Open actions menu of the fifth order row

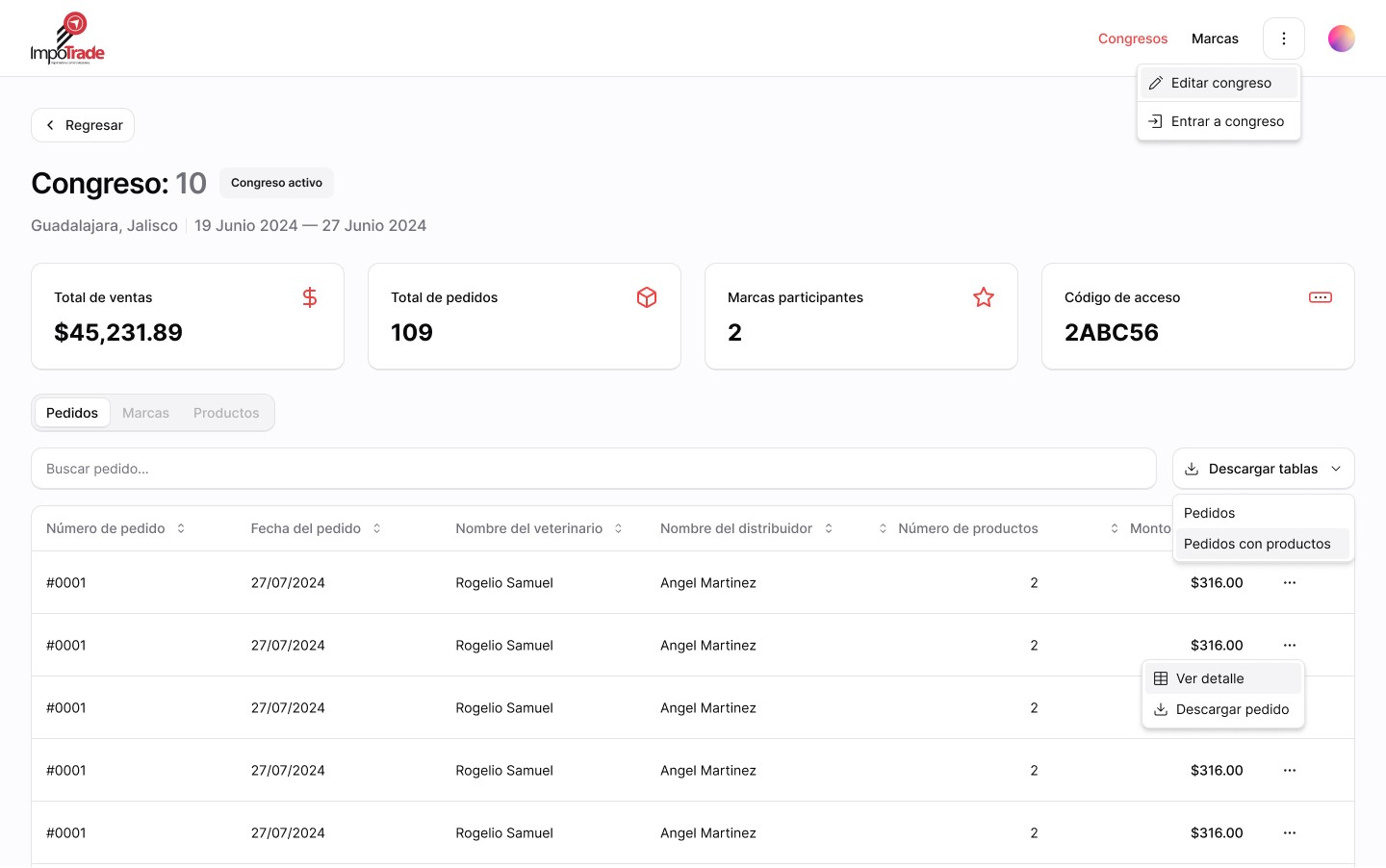point(1289,832)
